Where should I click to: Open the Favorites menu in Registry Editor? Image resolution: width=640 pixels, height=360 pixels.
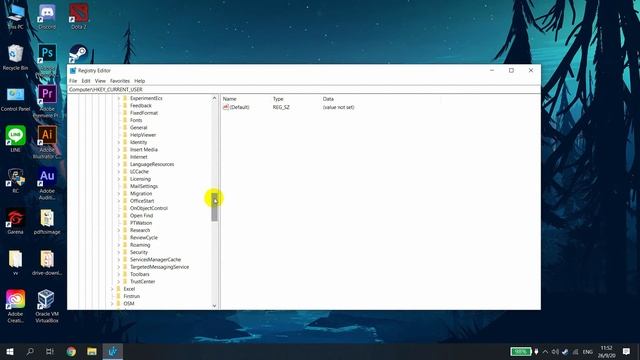(120, 81)
